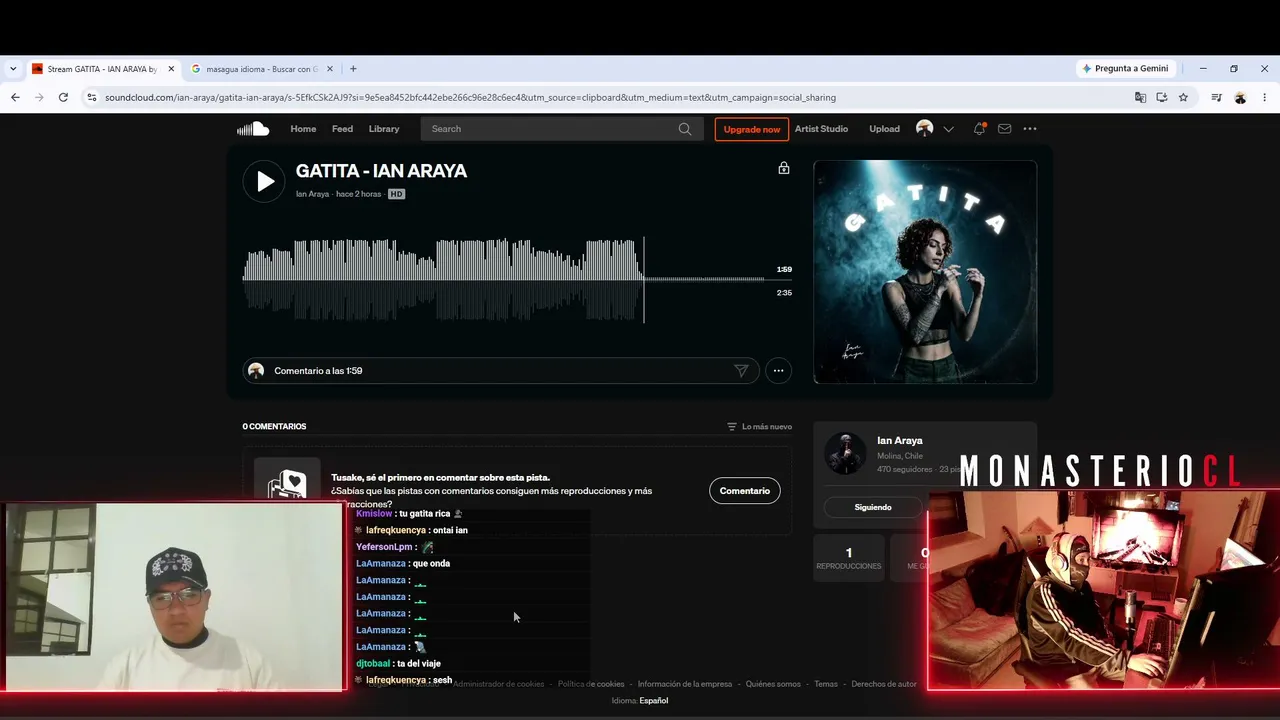Click the Upgrade now button

click(x=752, y=129)
